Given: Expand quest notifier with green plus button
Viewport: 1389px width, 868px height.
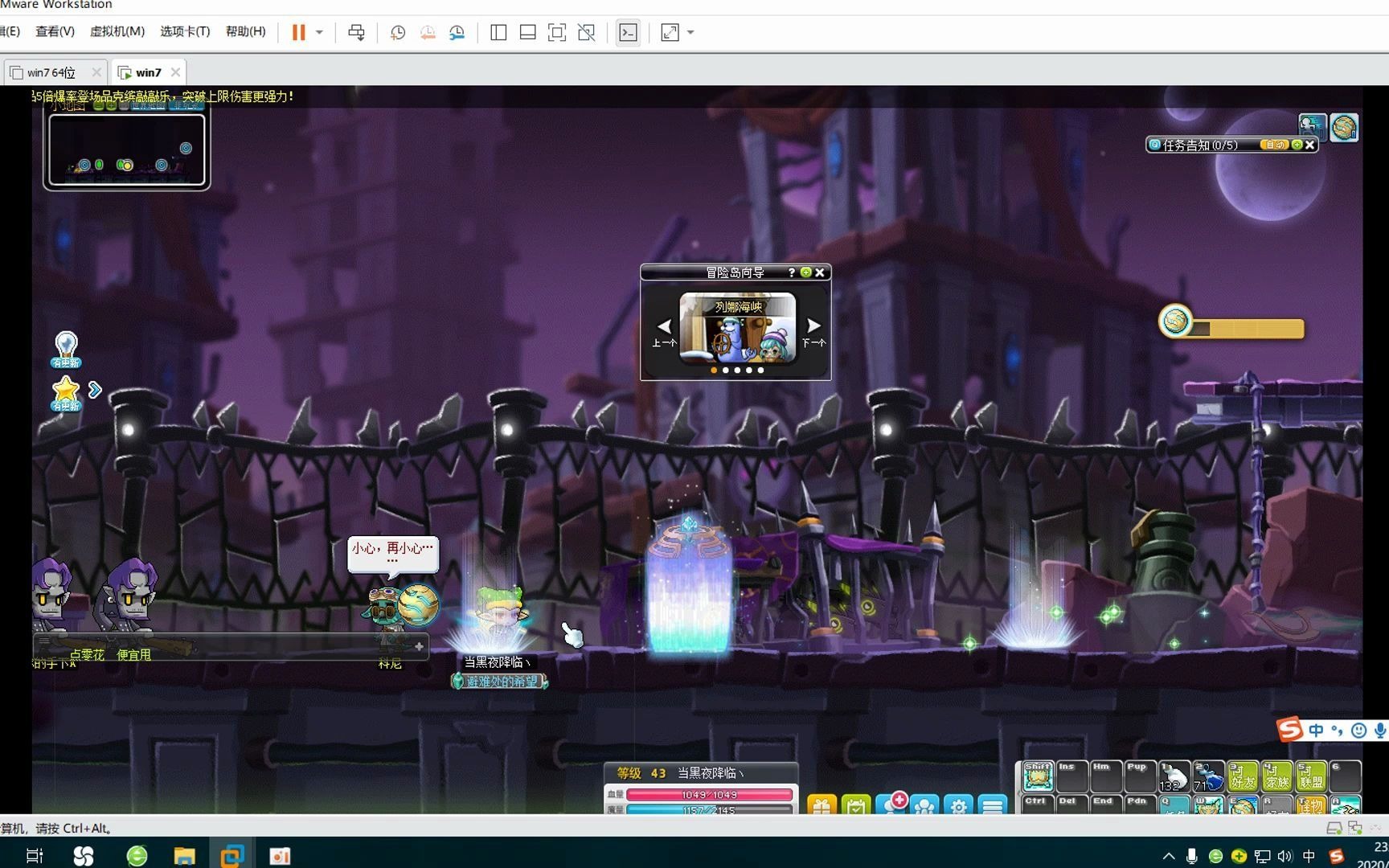Looking at the screenshot, I should (1296, 145).
